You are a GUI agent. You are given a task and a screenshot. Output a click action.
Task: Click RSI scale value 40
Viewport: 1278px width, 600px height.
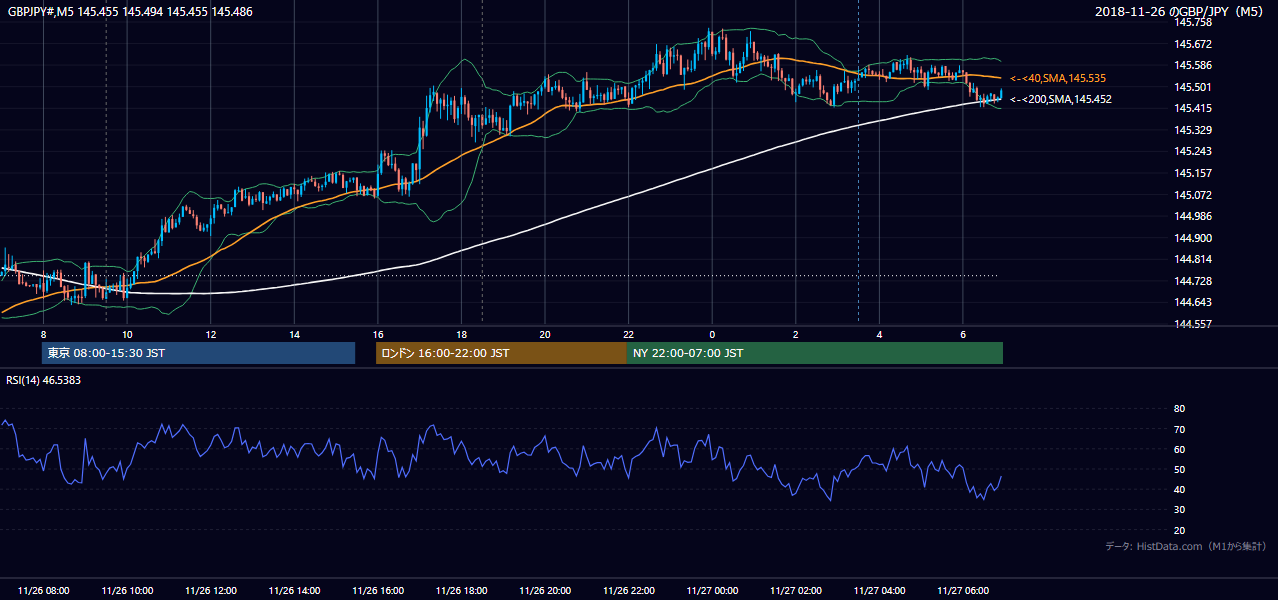click(1179, 489)
